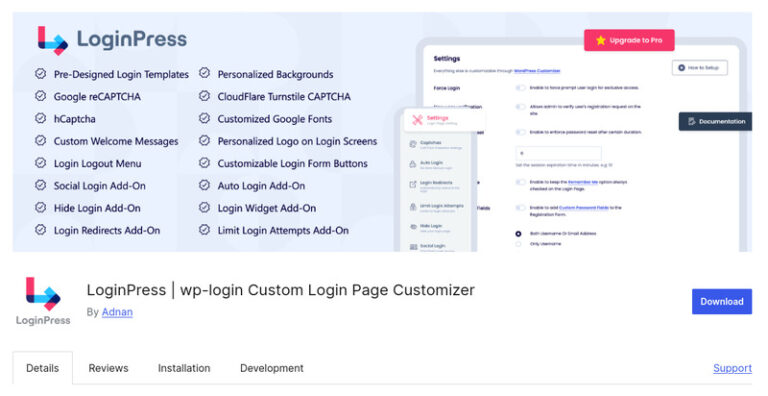Select the Settings item in the sidebar menu
The height and width of the screenshot is (396, 768).
click(444, 120)
